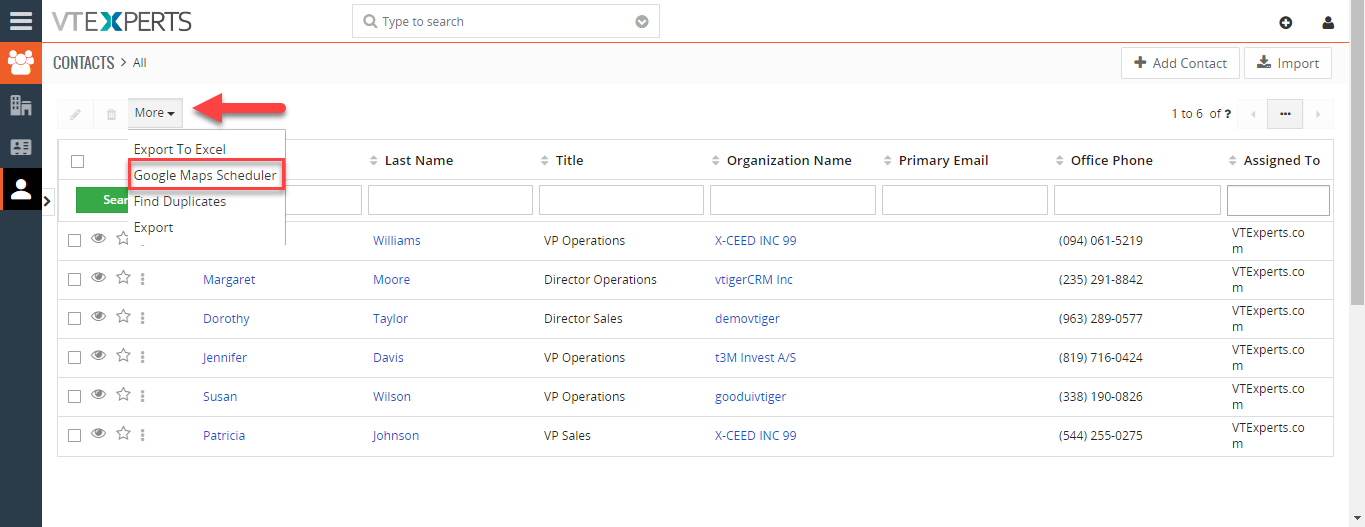Viewport: 1365px width, 527px height.
Task: Open the Organizations building sidebar icon
Action: point(20,105)
